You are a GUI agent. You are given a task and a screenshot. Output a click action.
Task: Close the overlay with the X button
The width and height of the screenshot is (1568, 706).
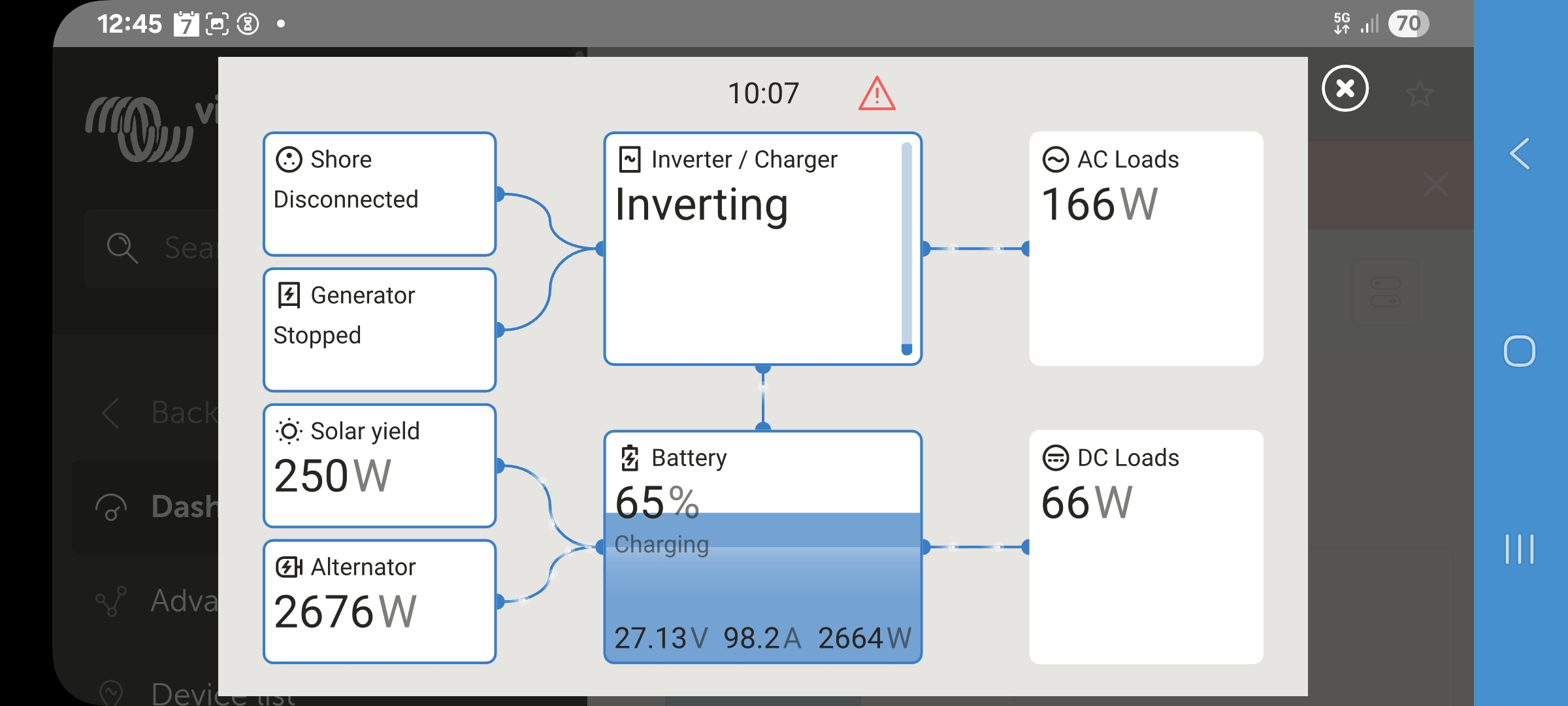click(x=1345, y=88)
